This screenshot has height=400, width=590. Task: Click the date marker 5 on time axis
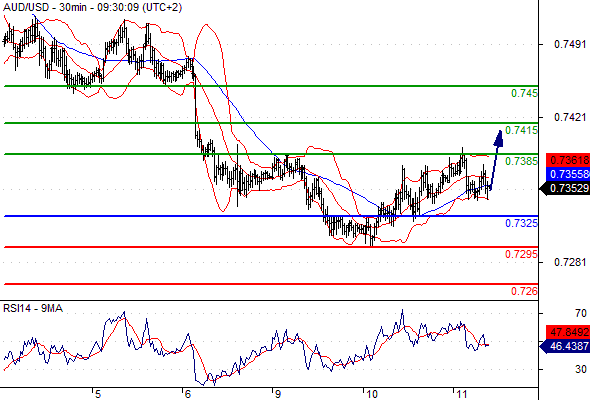click(97, 394)
